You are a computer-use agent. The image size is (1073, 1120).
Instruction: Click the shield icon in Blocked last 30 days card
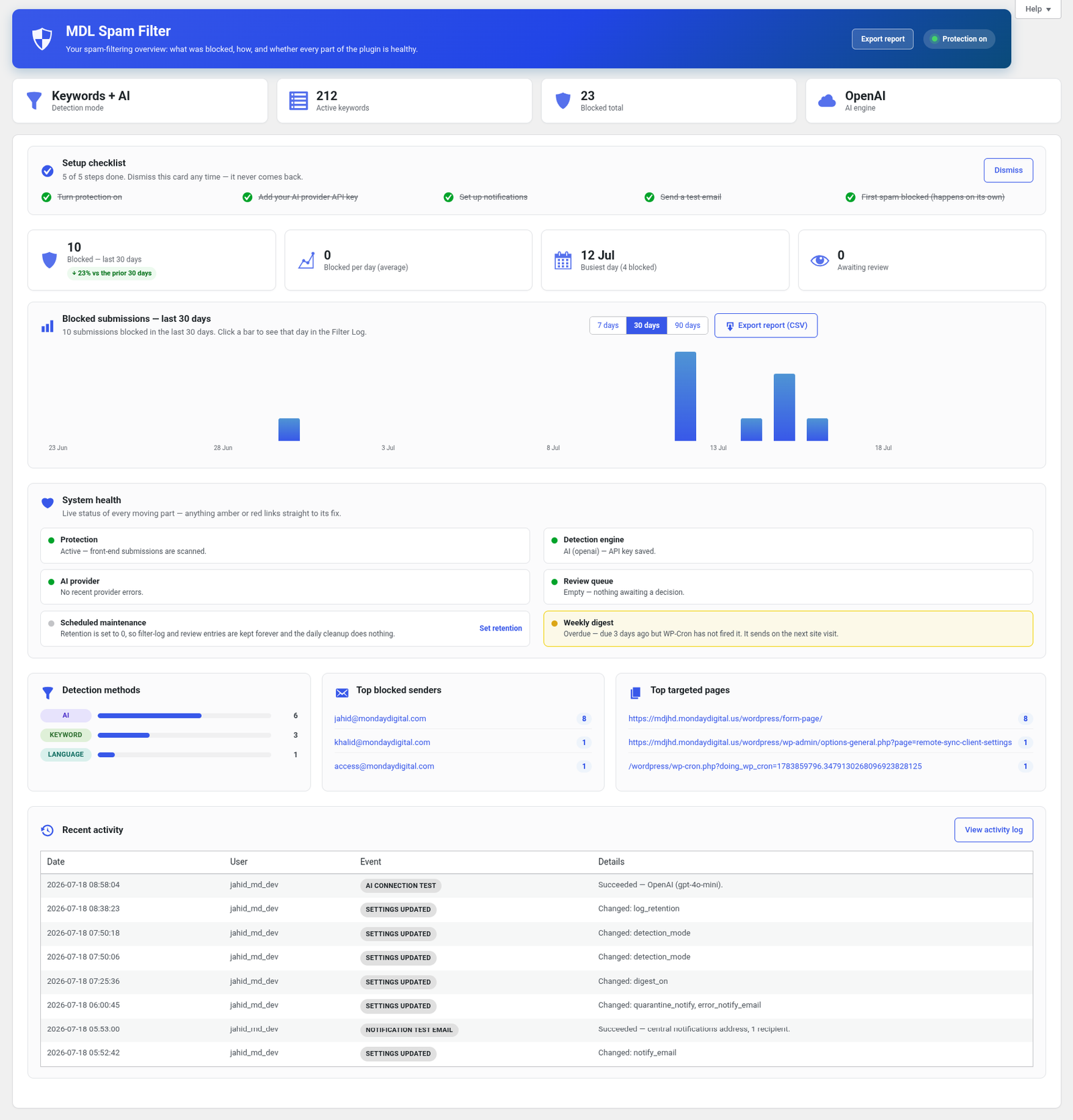(50, 260)
